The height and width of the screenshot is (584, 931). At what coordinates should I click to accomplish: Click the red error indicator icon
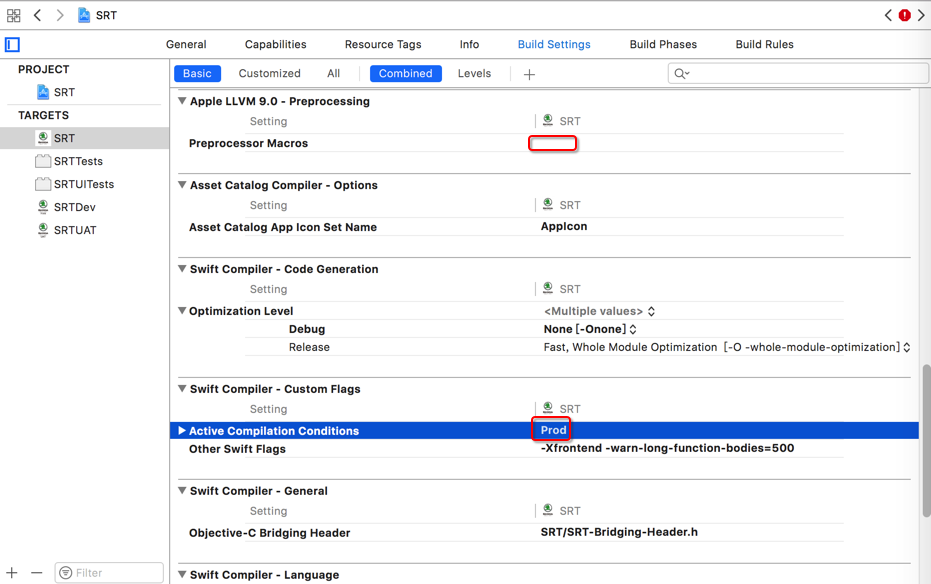pos(904,15)
